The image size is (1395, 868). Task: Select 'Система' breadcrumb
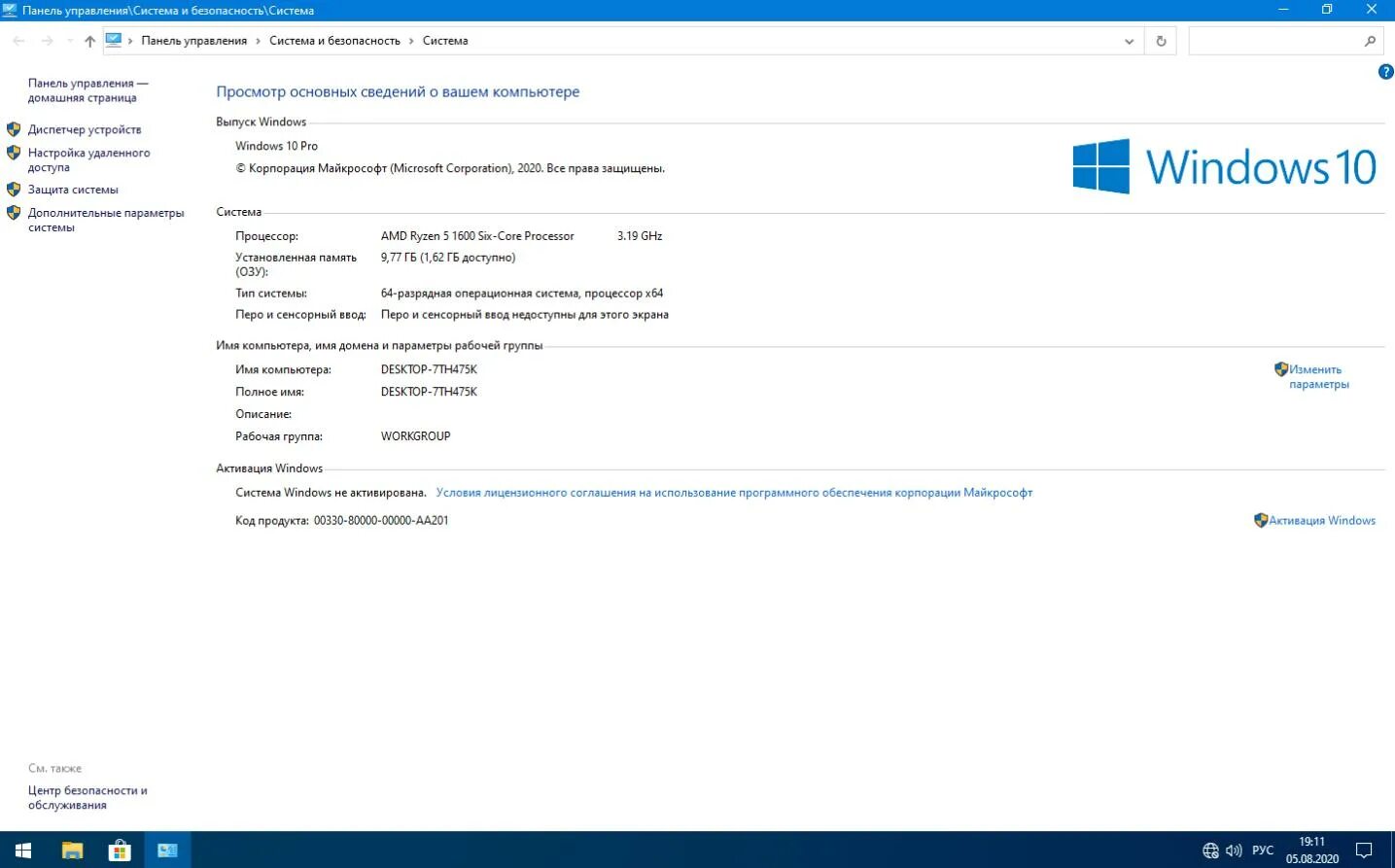point(445,41)
